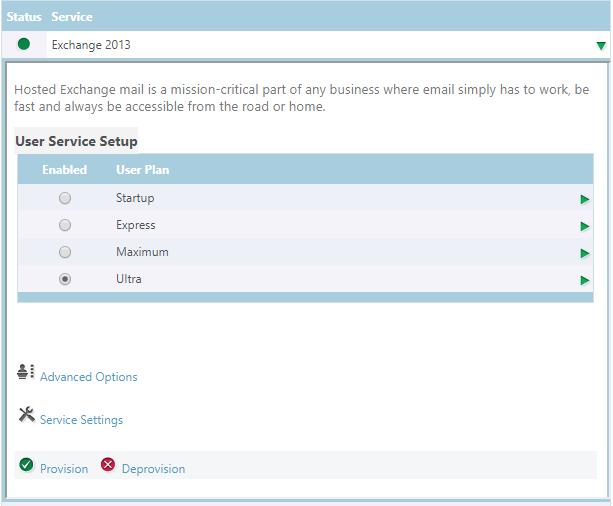613x506 pixels.
Task: Expand the Startup plan details arrow
Action: (584, 199)
